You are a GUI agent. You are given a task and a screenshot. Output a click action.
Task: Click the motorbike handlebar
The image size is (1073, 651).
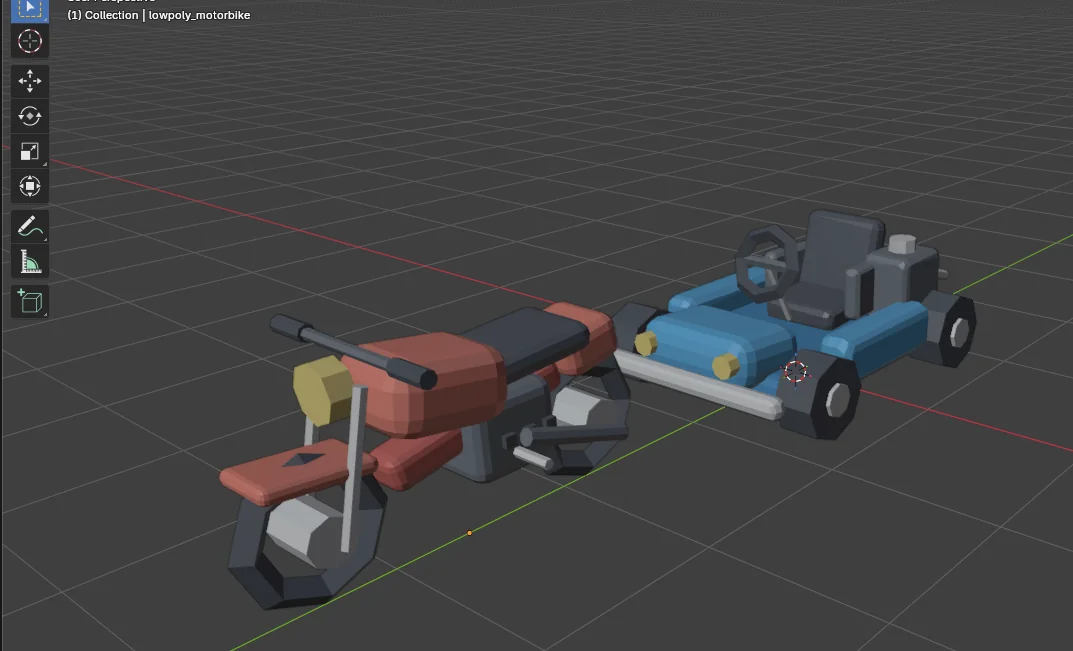click(x=352, y=352)
